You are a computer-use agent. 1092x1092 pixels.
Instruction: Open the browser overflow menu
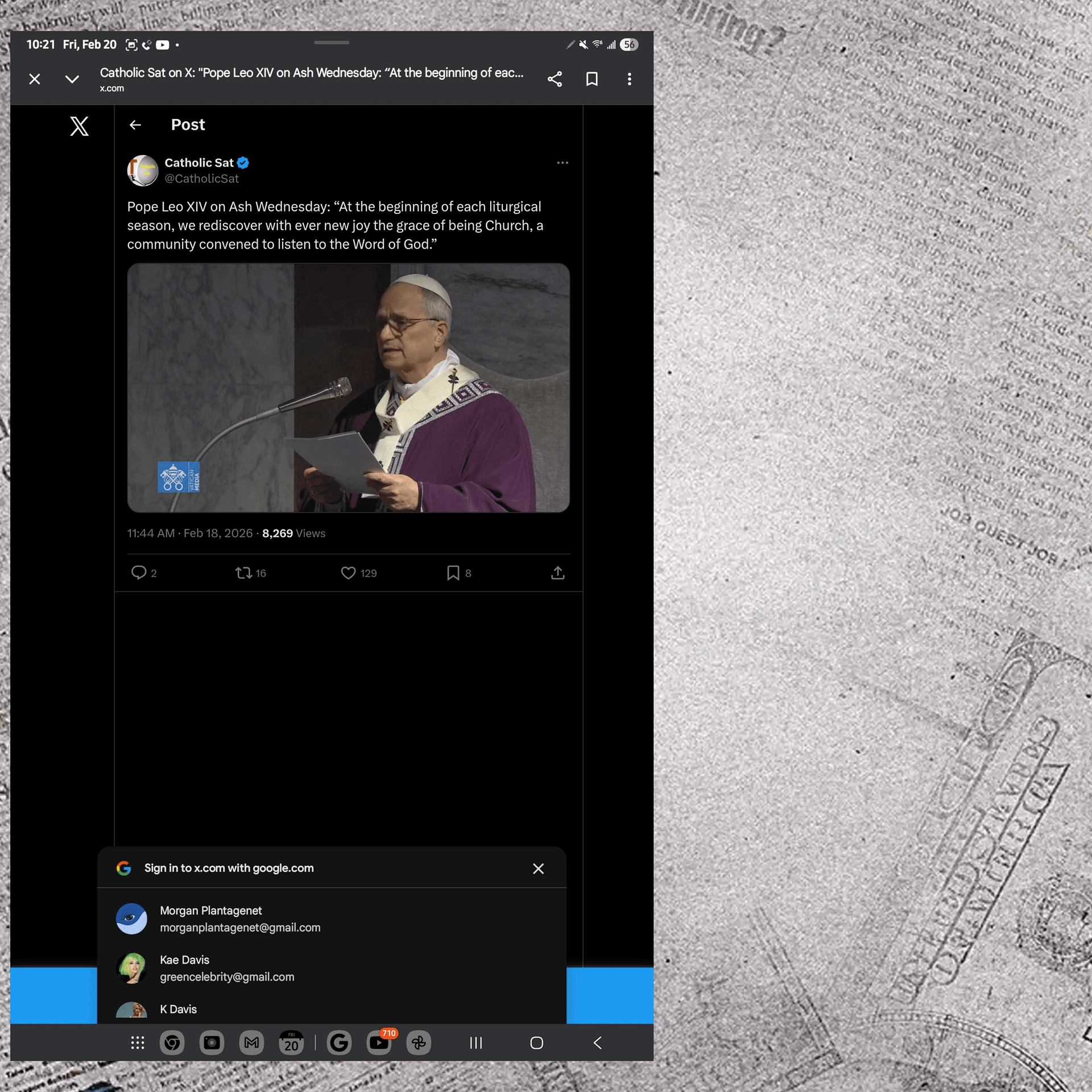tap(629, 79)
